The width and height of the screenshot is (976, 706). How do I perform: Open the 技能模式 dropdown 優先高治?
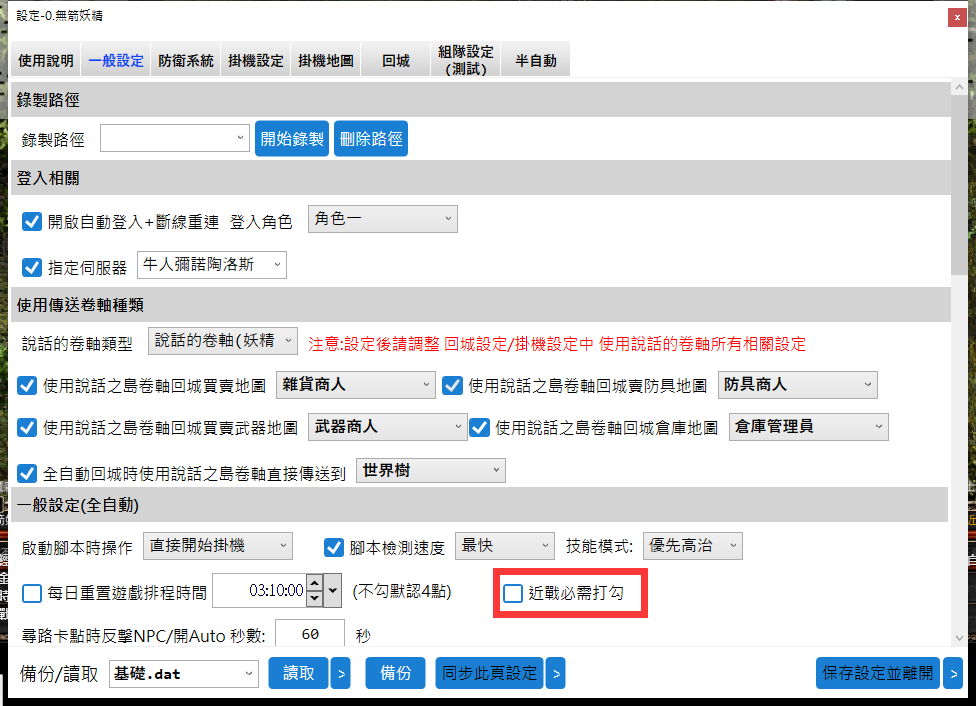[x=693, y=546]
